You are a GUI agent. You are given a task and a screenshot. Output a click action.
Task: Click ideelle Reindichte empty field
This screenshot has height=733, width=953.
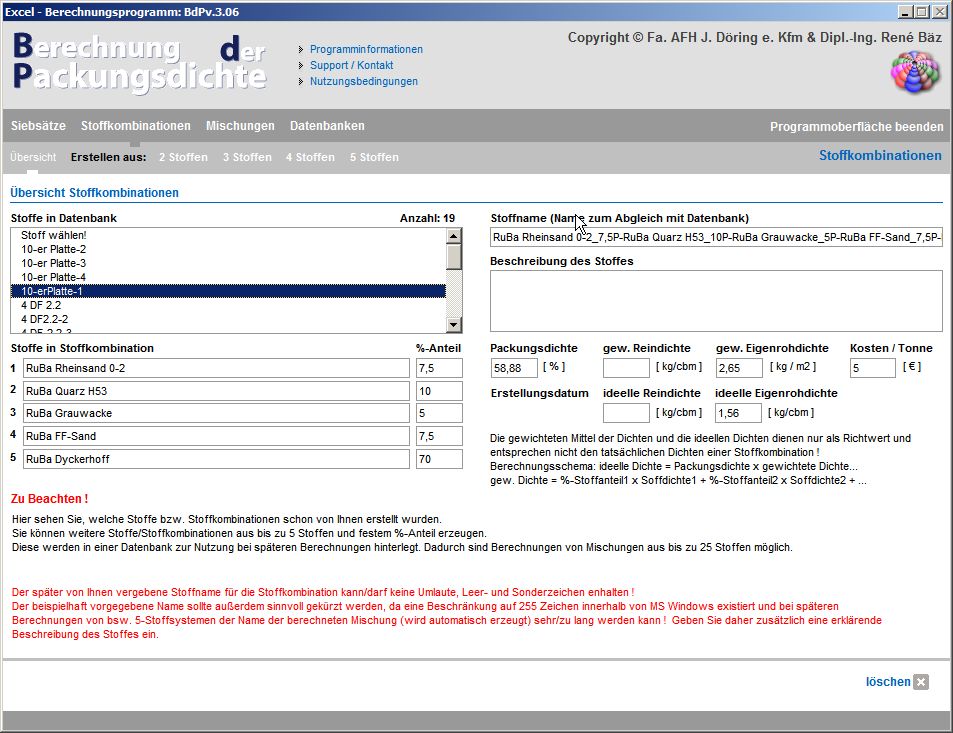(627, 413)
